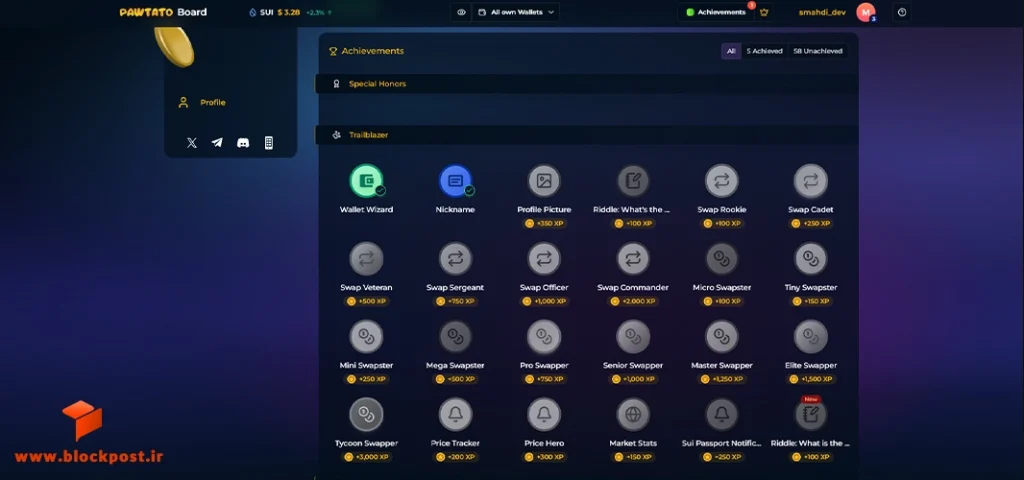The width and height of the screenshot is (1024, 480).
Task: Open the Micro Swapster coin badge
Action: point(722,259)
